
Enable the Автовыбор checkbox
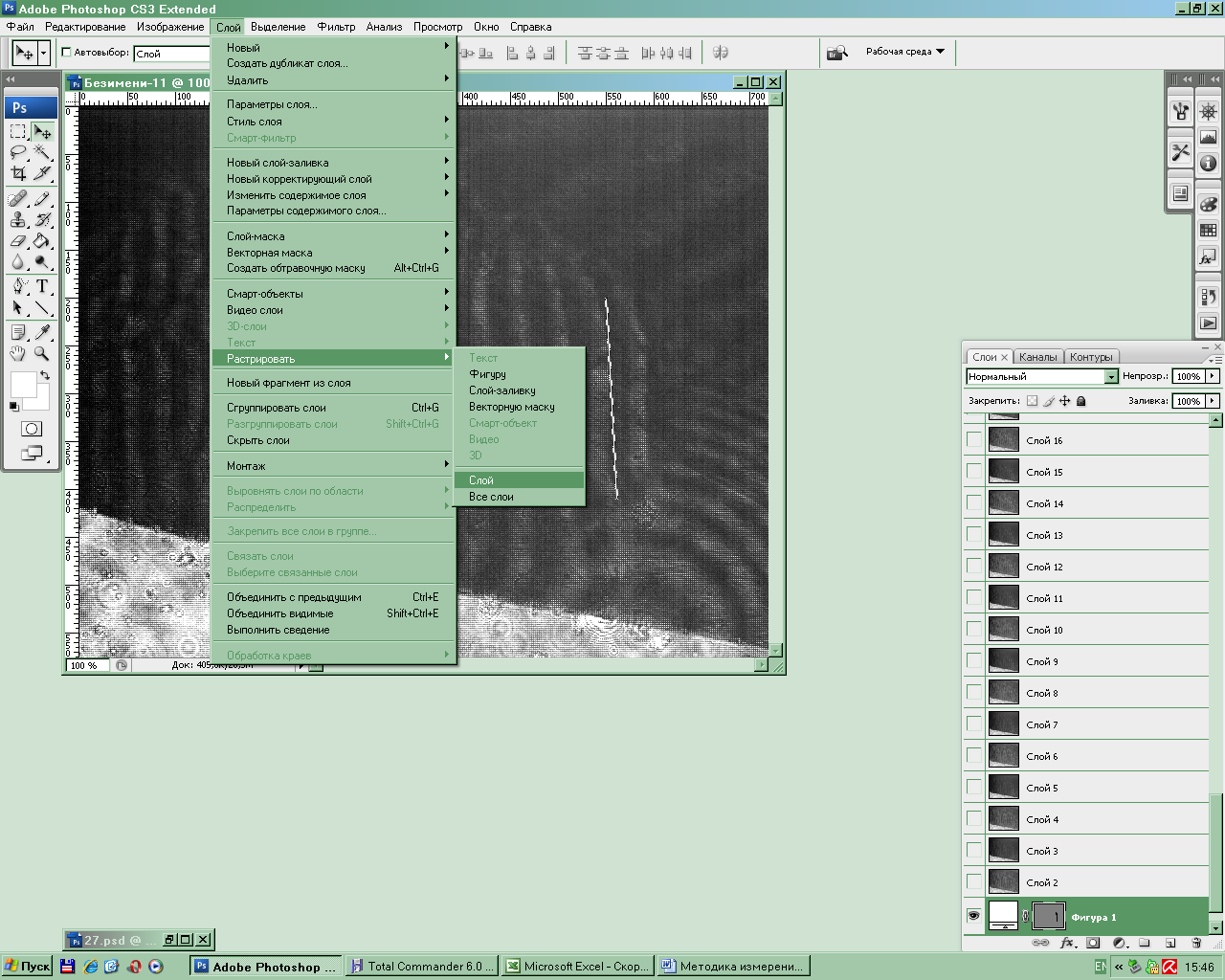67,53
